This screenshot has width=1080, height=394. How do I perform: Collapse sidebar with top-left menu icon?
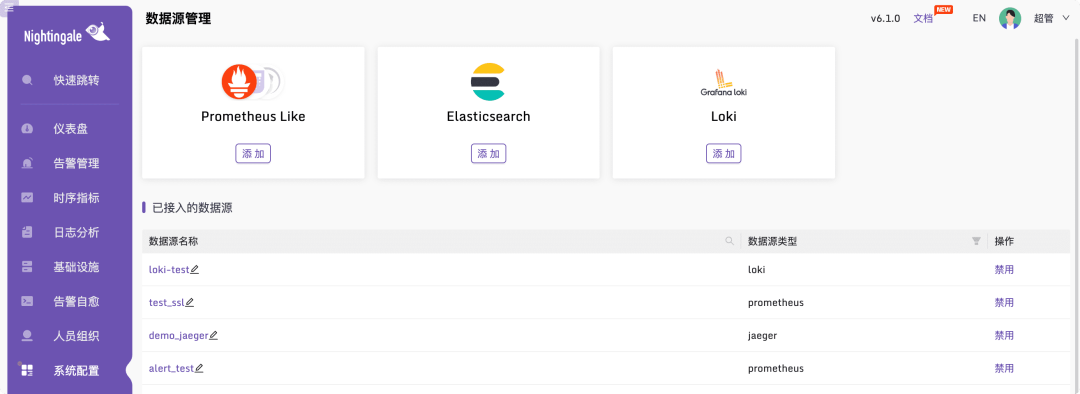[9, 8]
